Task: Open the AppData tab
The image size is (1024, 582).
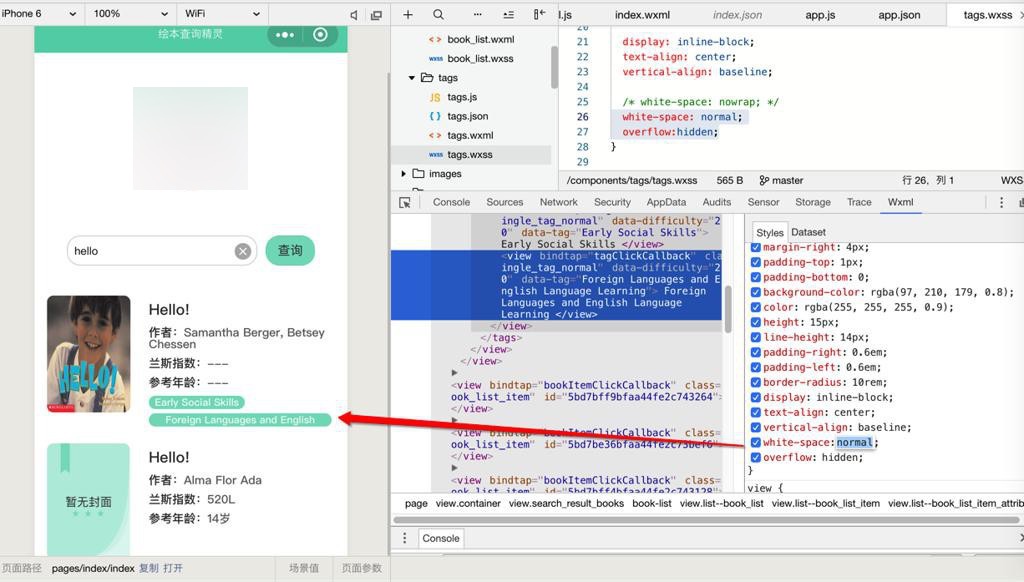Action: tap(666, 202)
